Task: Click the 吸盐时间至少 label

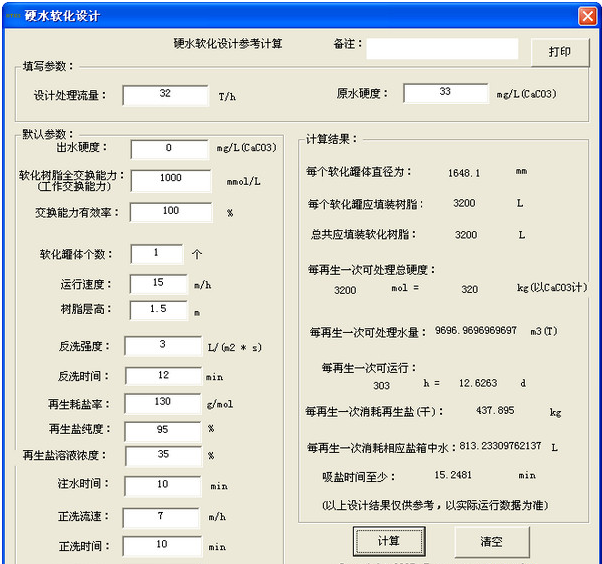Action: (359, 477)
